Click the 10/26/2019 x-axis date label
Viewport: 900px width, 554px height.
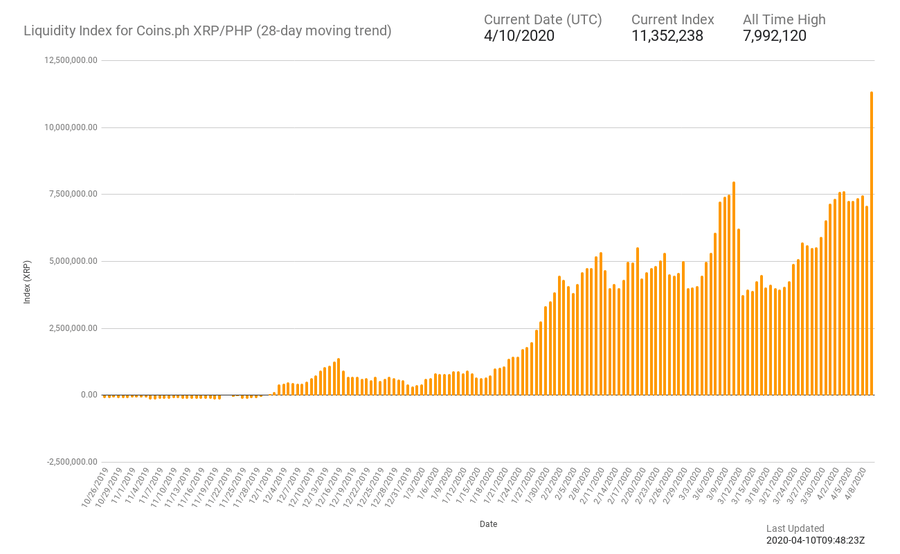click(x=95, y=487)
